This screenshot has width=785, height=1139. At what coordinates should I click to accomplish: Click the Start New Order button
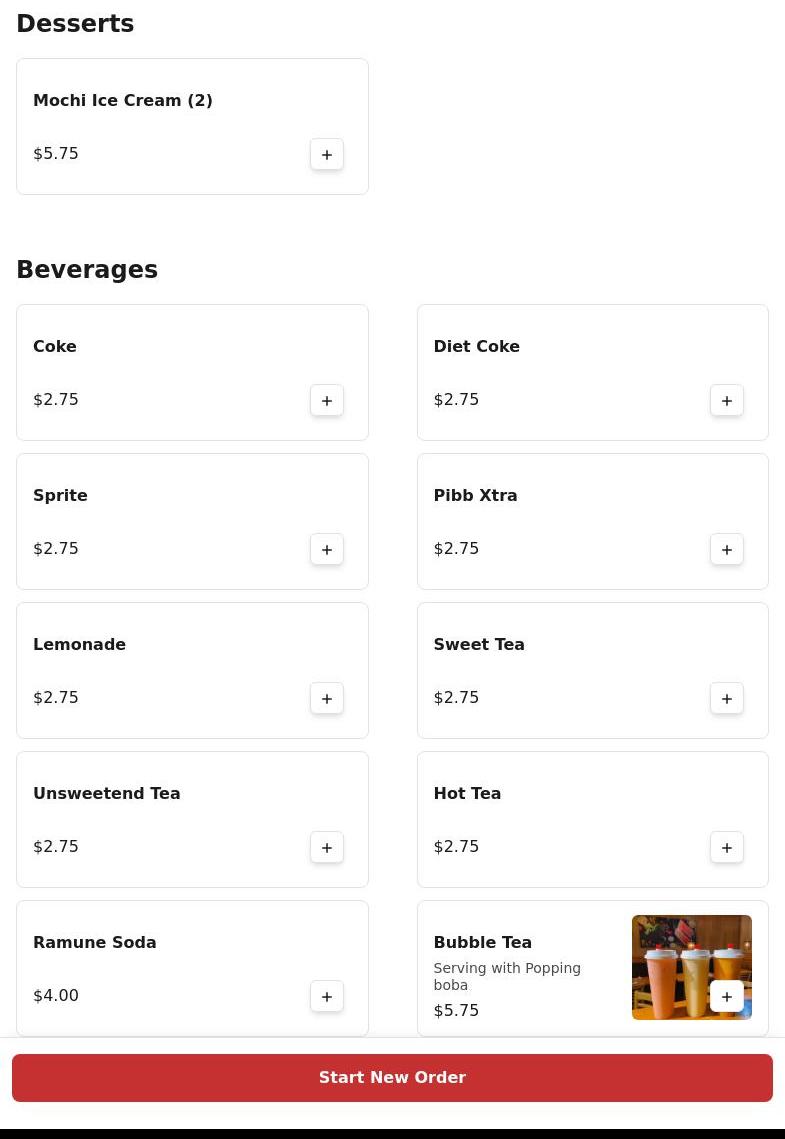392,1077
